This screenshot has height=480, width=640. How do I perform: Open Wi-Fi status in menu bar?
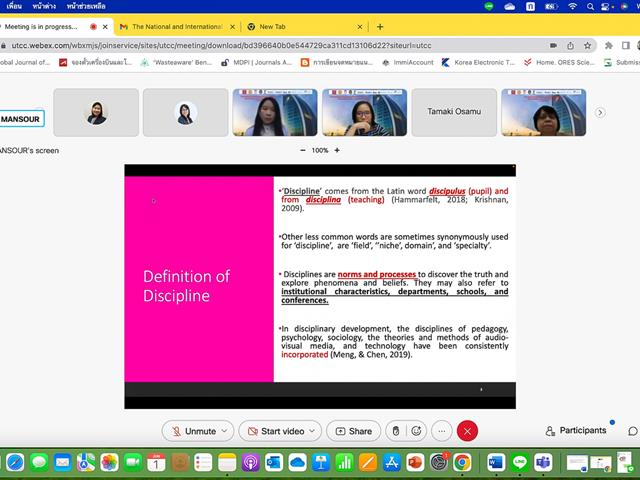click(572, 6)
